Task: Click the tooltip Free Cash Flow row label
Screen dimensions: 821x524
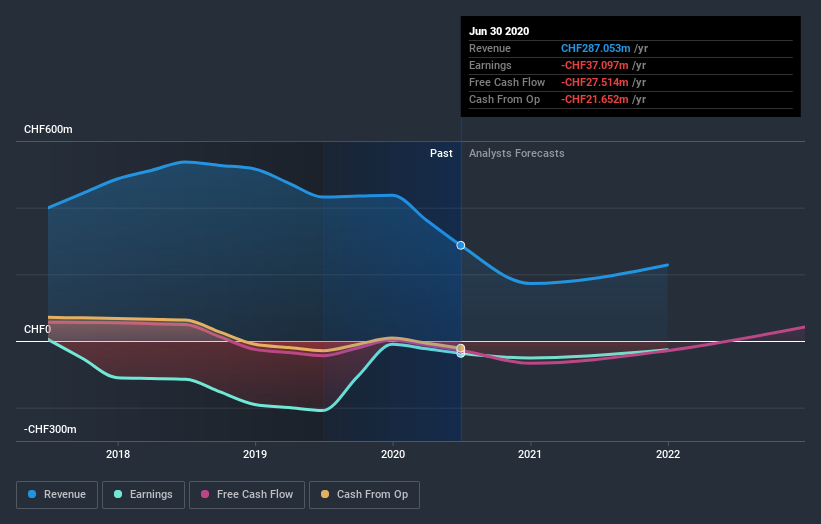Action: click(x=507, y=82)
